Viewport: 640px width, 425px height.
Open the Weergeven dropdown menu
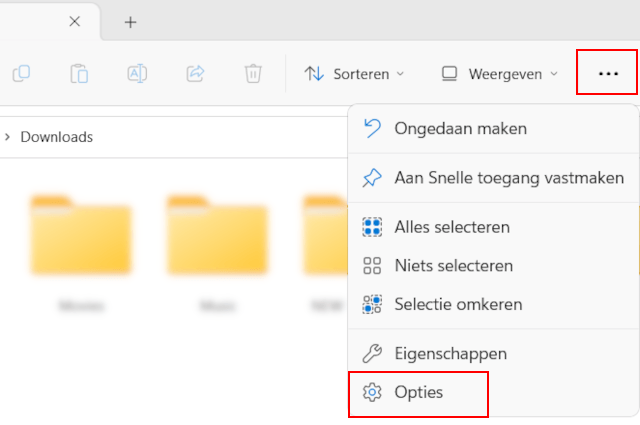pos(499,73)
